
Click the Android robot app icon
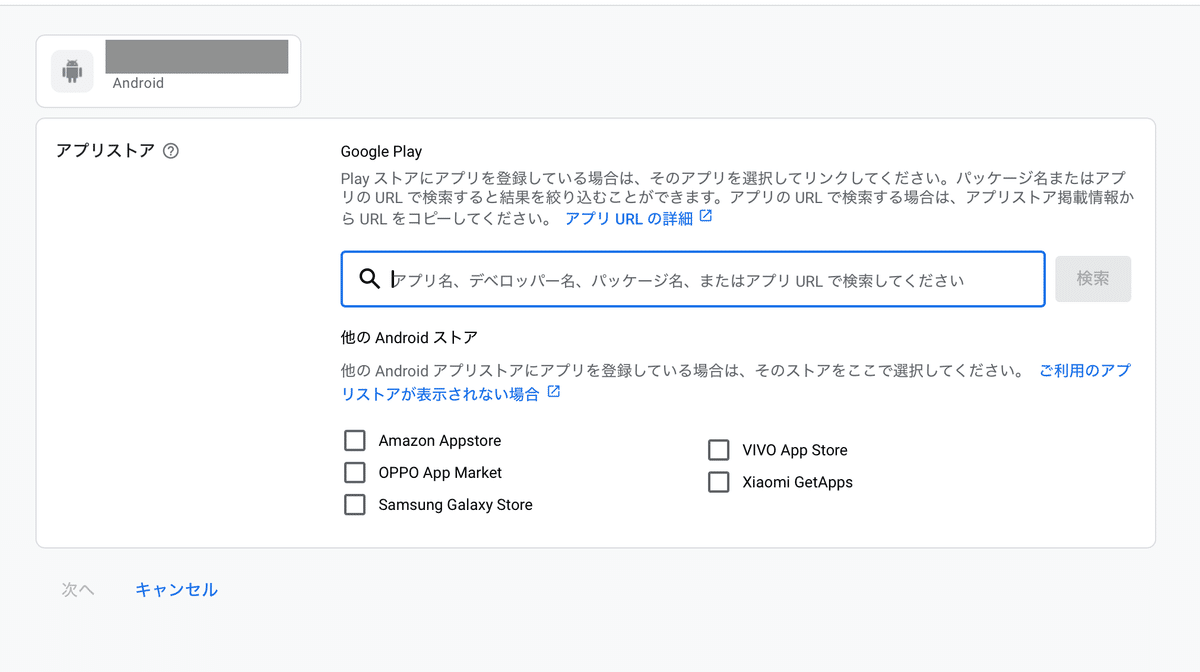[72, 71]
